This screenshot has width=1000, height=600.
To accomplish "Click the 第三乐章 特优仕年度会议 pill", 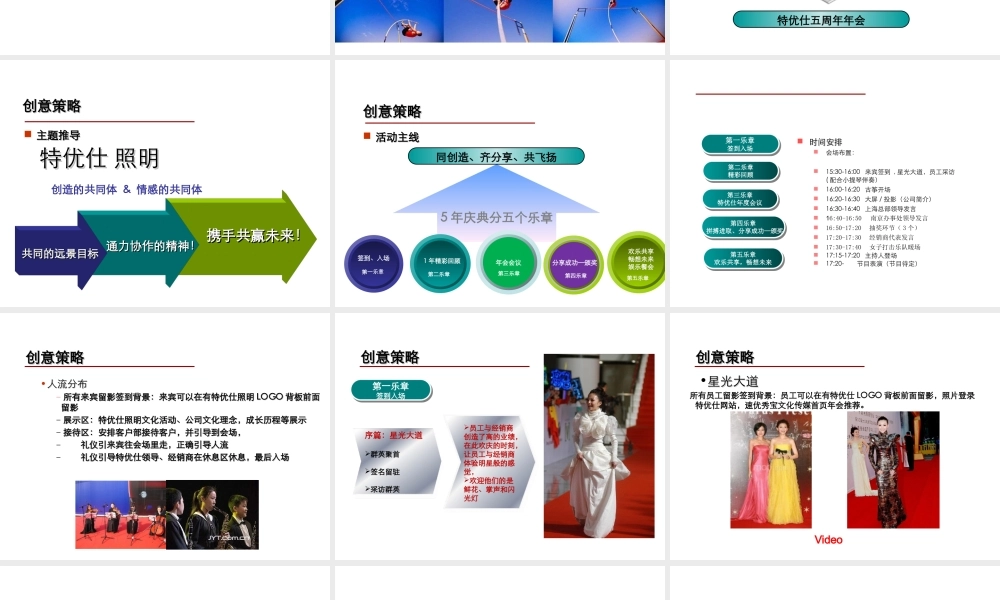I will click(x=740, y=199).
